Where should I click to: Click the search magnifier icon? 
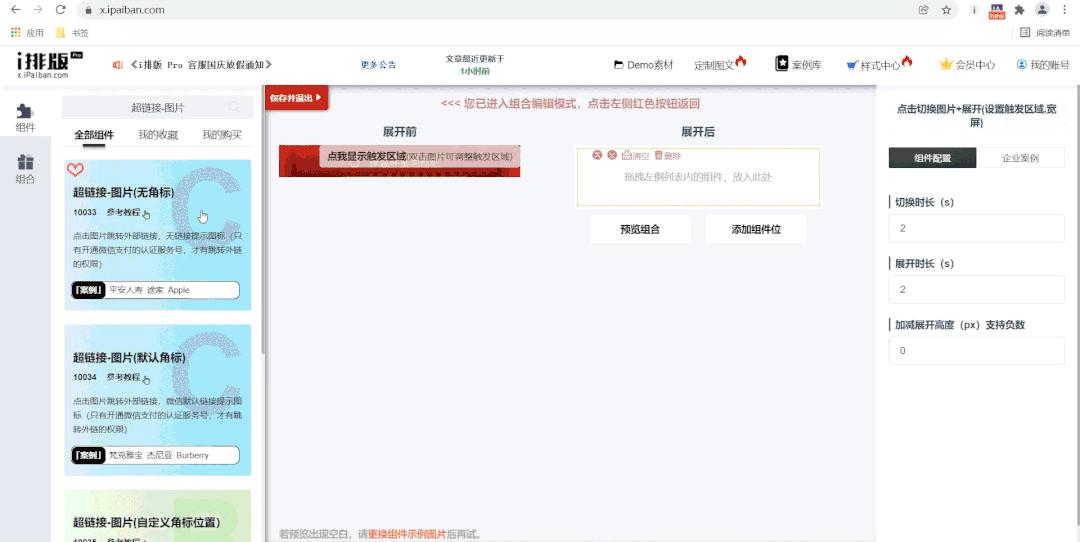point(234,107)
